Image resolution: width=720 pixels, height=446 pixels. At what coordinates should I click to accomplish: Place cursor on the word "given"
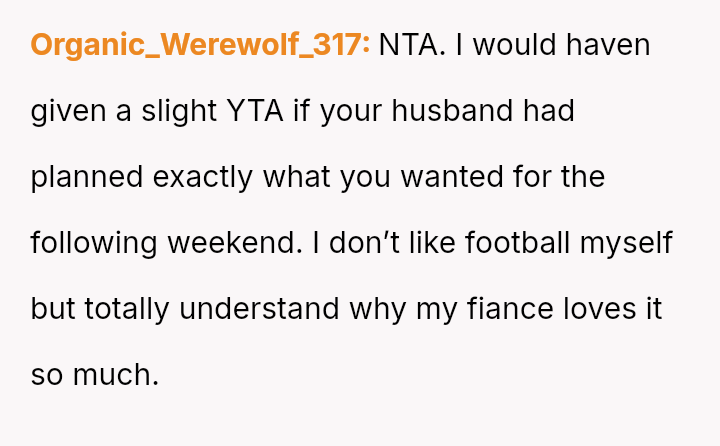[69, 111]
